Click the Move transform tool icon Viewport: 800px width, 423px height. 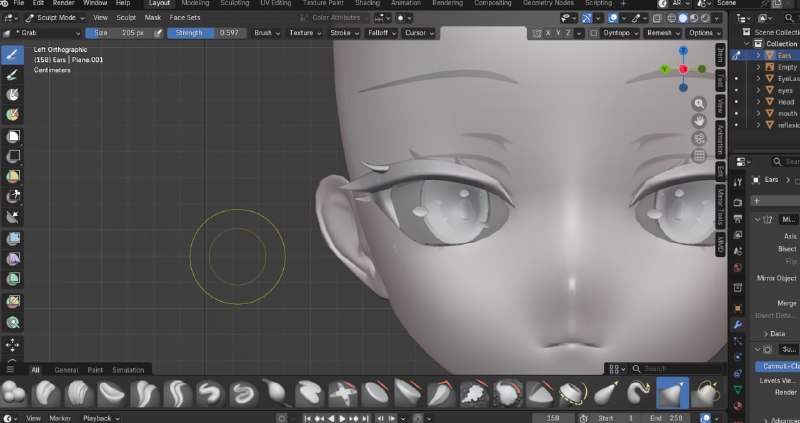[x=13, y=345]
